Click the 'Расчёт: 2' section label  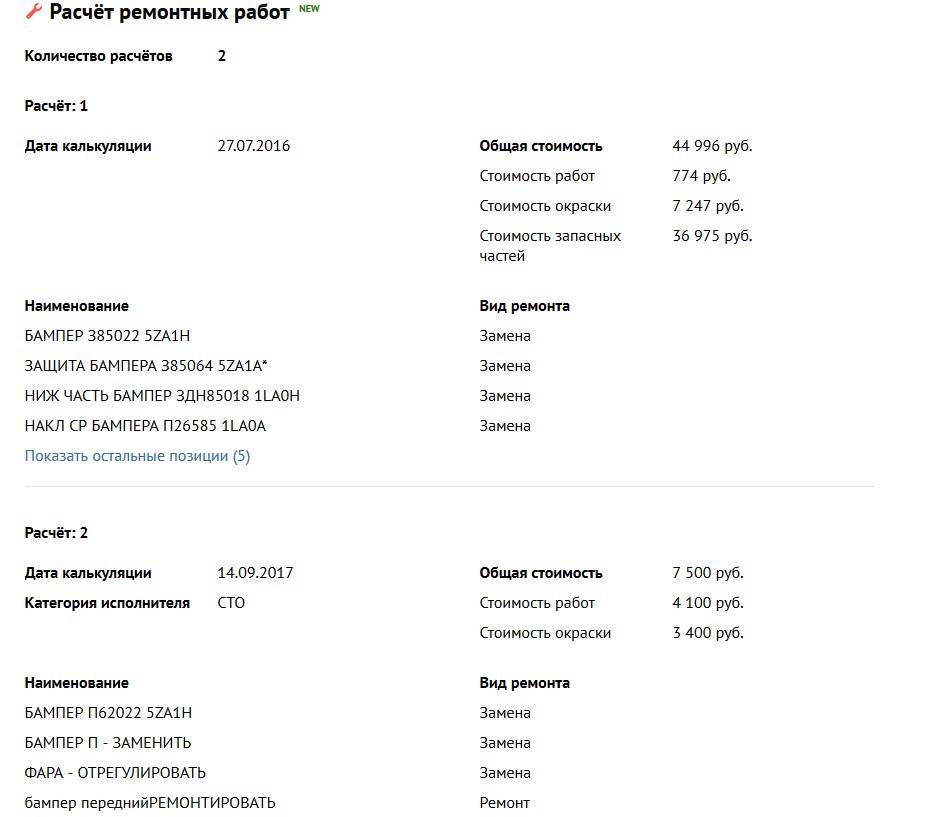(56, 533)
